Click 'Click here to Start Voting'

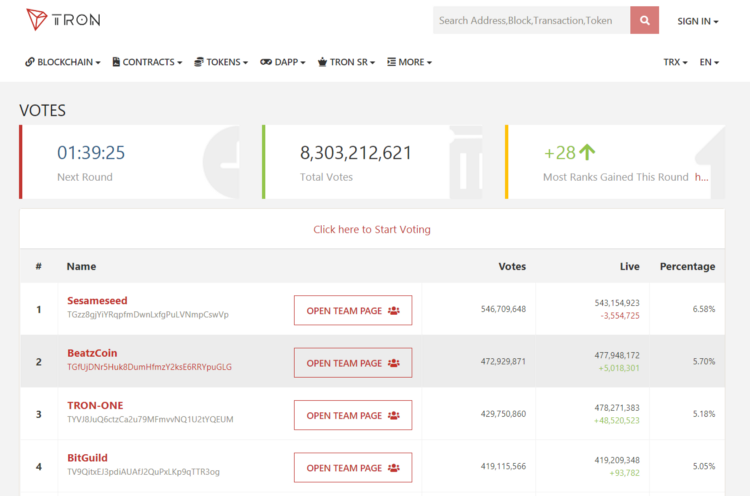[372, 230]
